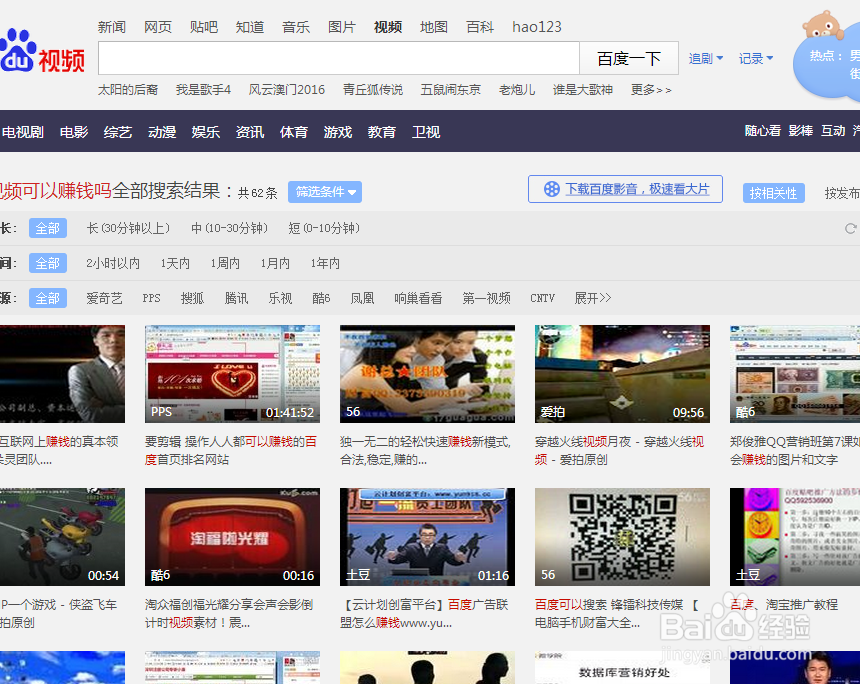Image resolution: width=860 pixels, height=684 pixels.
Task: Select 全部 in the duration filter row
Action: [x=48, y=228]
